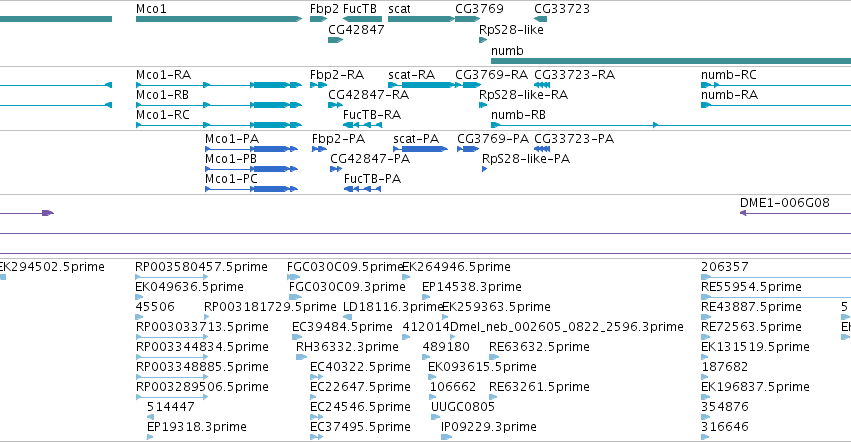
Task: Select the DME1-006G08 feature label
Action: (x=785, y=203)
